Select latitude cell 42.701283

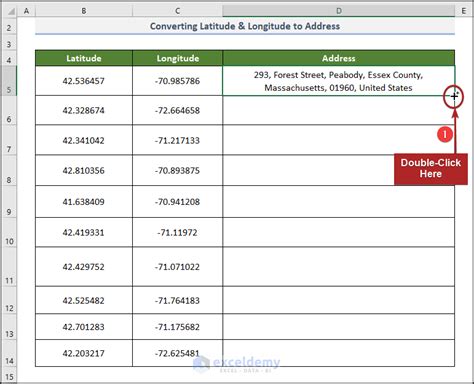(84, 327)
